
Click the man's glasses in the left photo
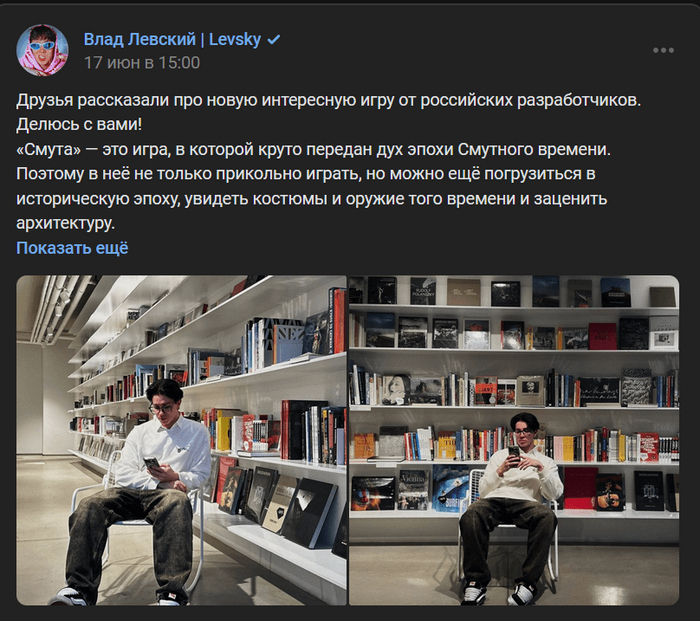coord(161,408)
